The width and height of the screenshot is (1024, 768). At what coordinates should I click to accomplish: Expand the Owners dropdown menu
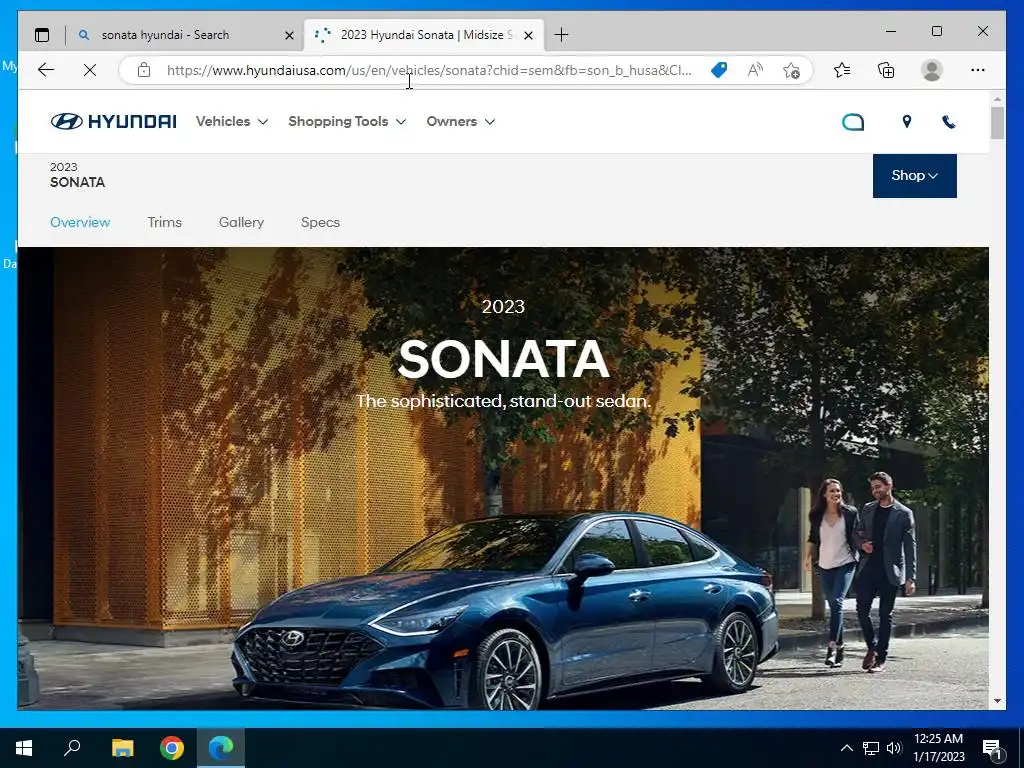[x=460, y=121]
